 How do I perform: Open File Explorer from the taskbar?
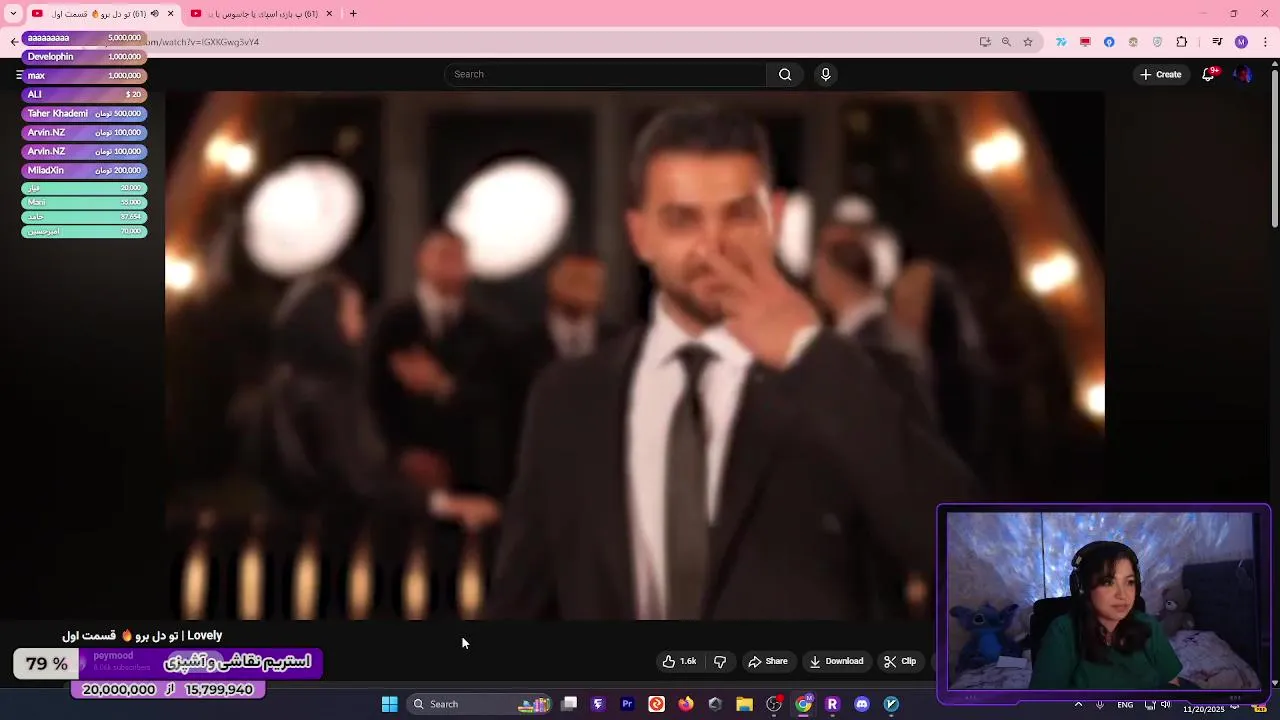click(744, 704)
